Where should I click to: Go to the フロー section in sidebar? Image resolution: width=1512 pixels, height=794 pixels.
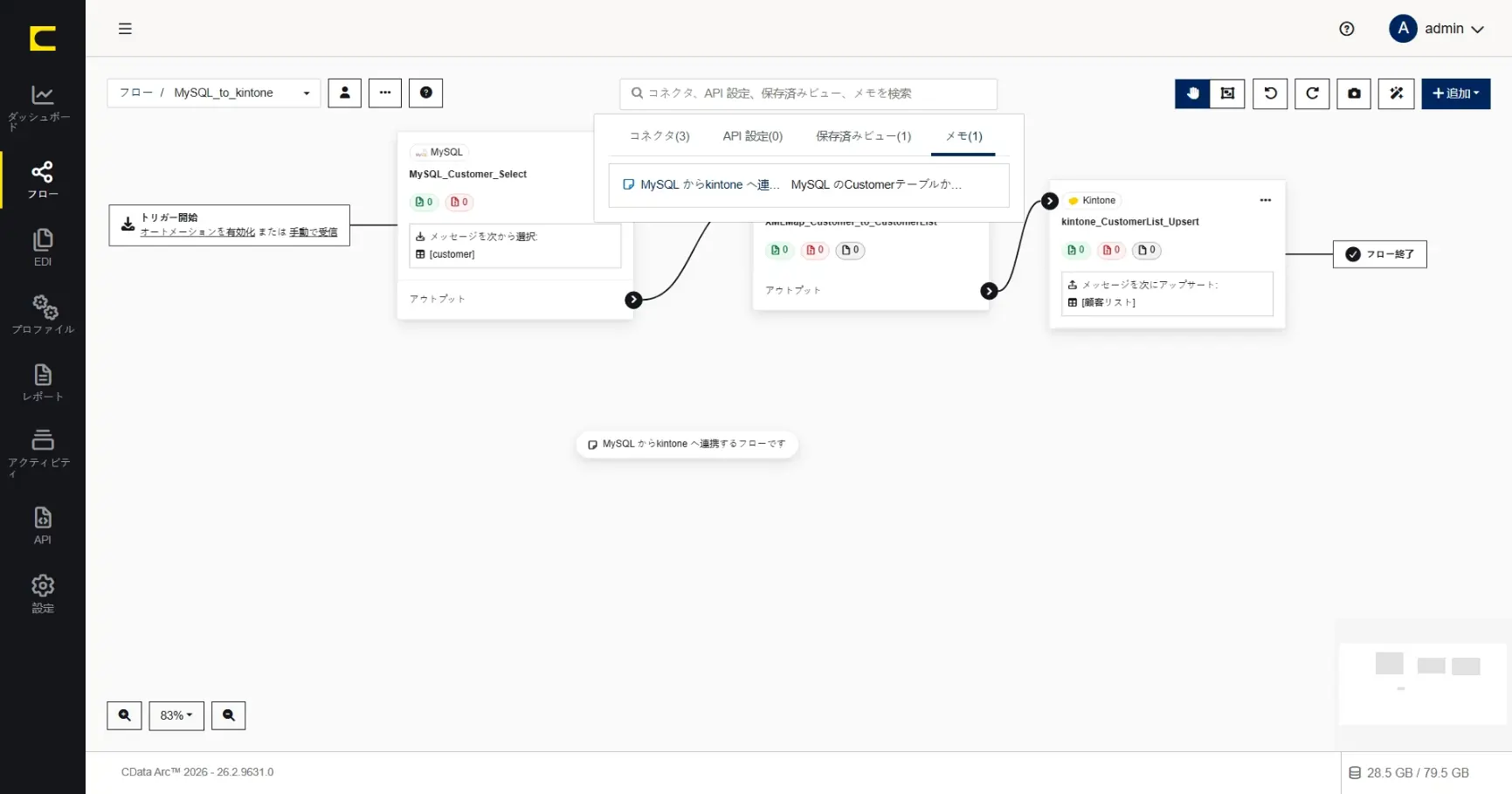tap(42, 180)
